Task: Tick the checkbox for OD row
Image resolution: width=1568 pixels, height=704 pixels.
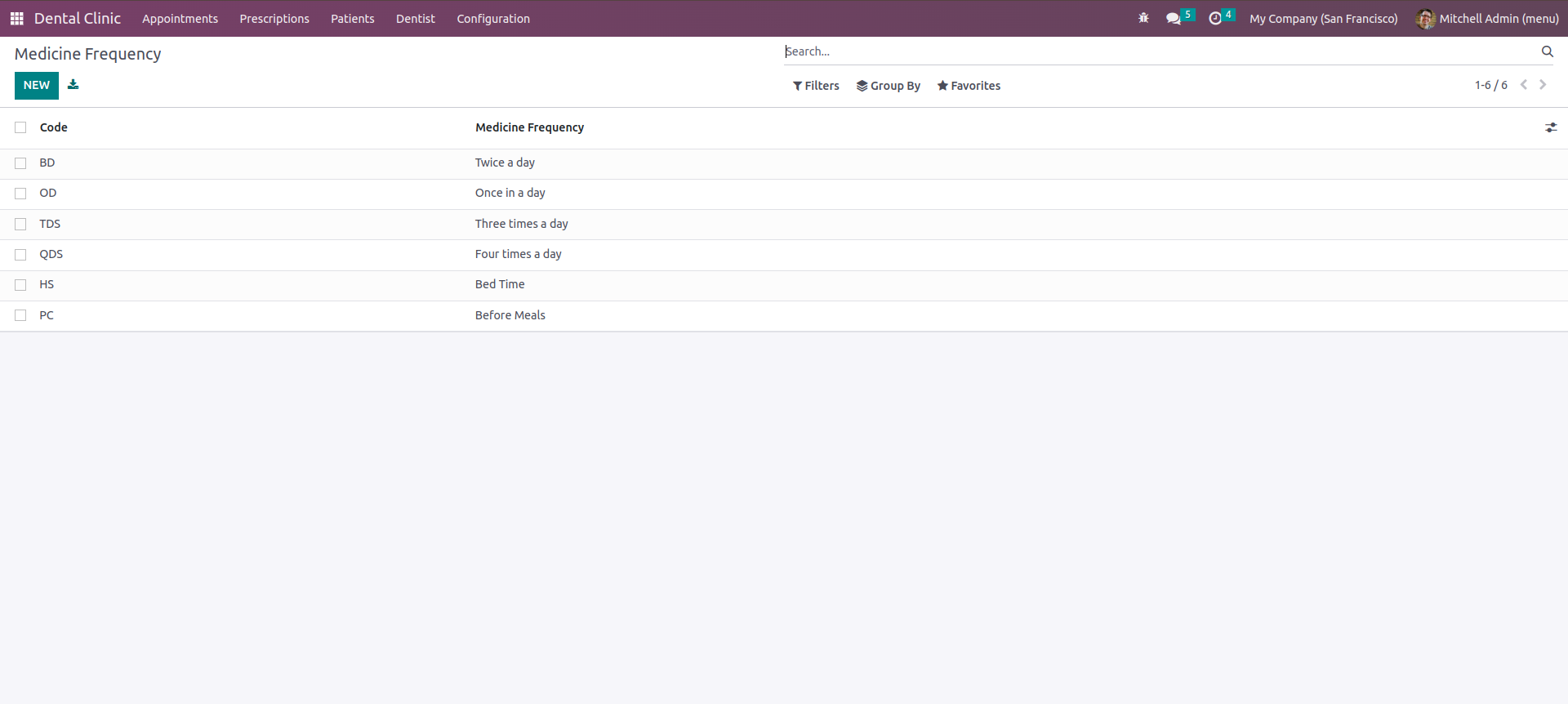Action: (20, 194)
